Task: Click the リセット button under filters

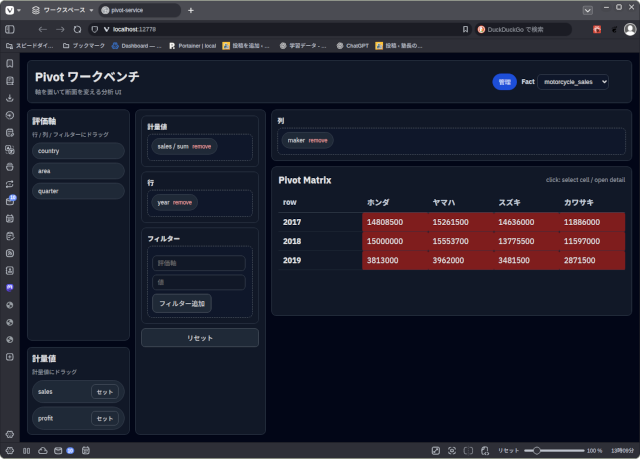Action: pos(200,338)
